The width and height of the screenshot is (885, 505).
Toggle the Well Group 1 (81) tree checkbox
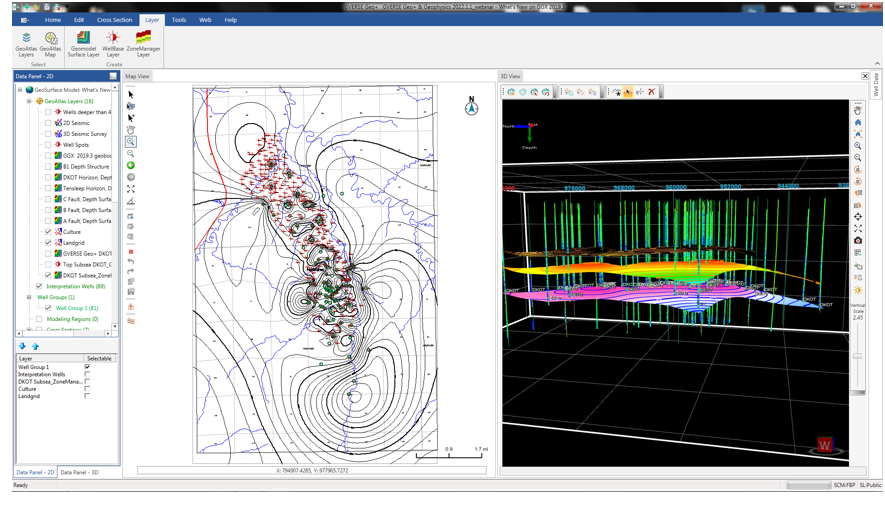[x=48, y=308]
